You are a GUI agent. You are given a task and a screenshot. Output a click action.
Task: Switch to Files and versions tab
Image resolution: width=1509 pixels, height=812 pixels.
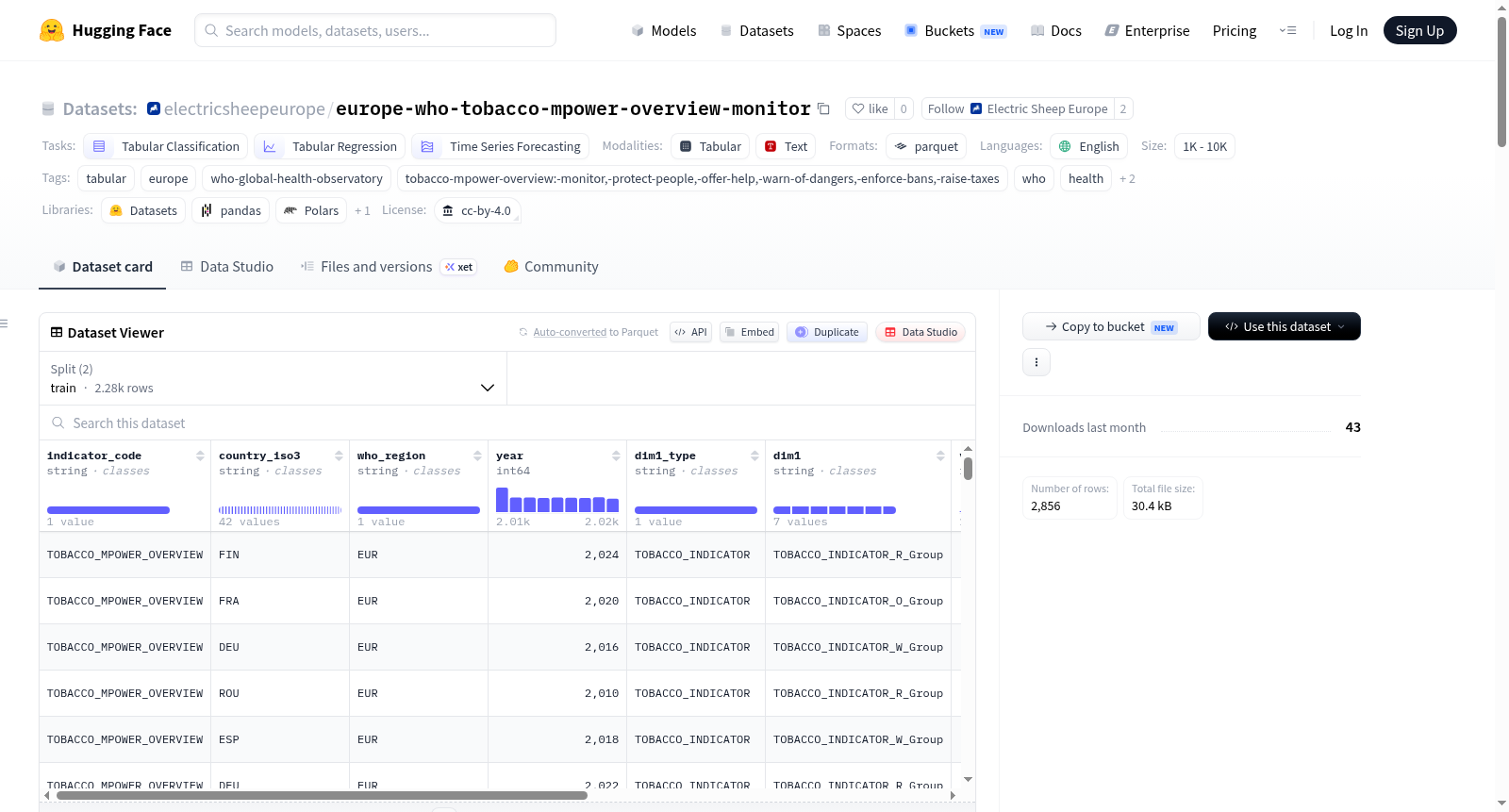(388, 267)
